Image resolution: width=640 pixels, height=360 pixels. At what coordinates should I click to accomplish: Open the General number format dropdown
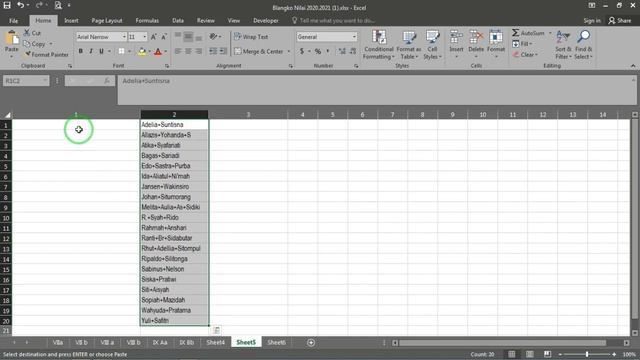354,37
